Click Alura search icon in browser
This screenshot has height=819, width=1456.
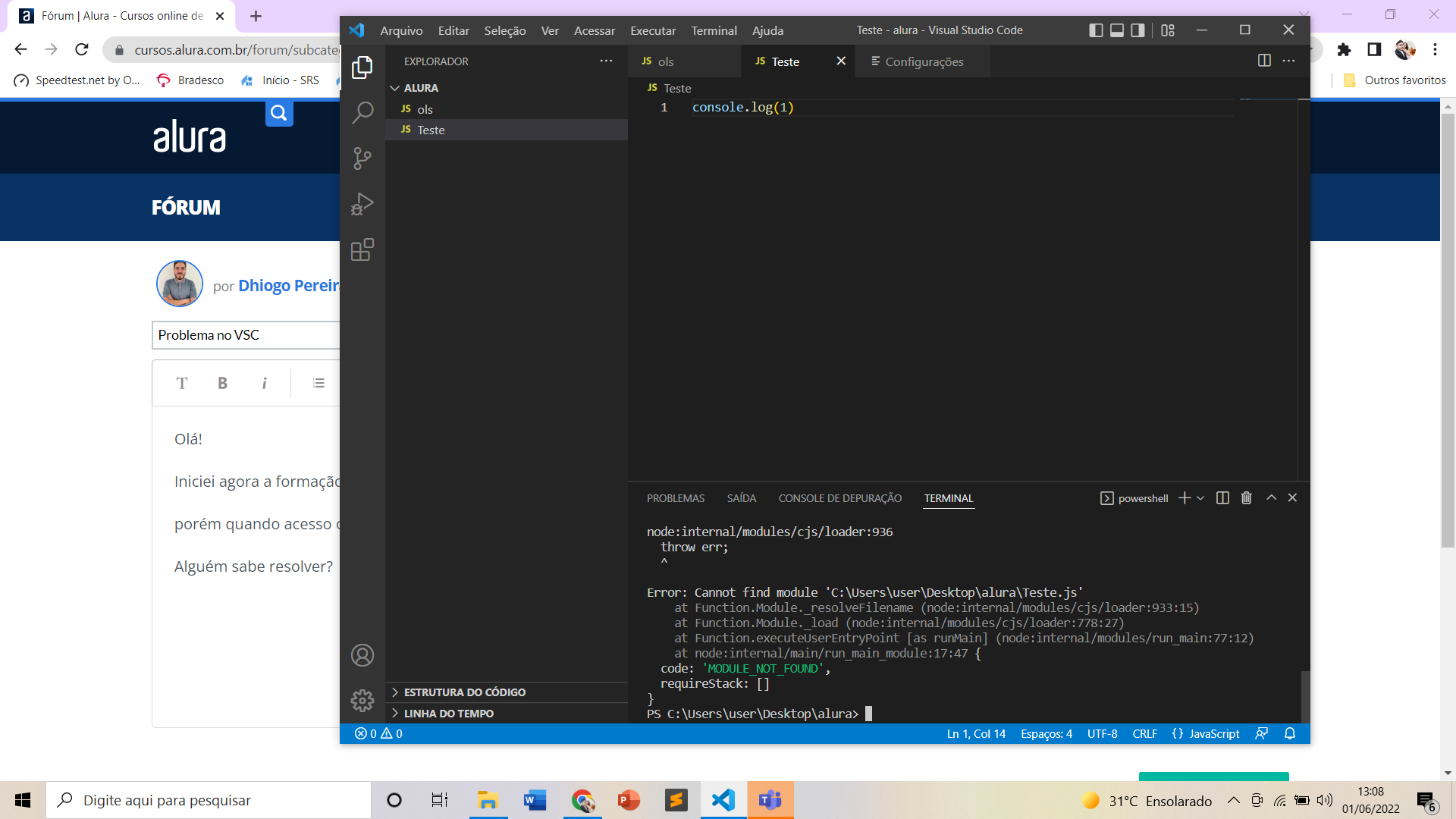click(x=279, y=114)
